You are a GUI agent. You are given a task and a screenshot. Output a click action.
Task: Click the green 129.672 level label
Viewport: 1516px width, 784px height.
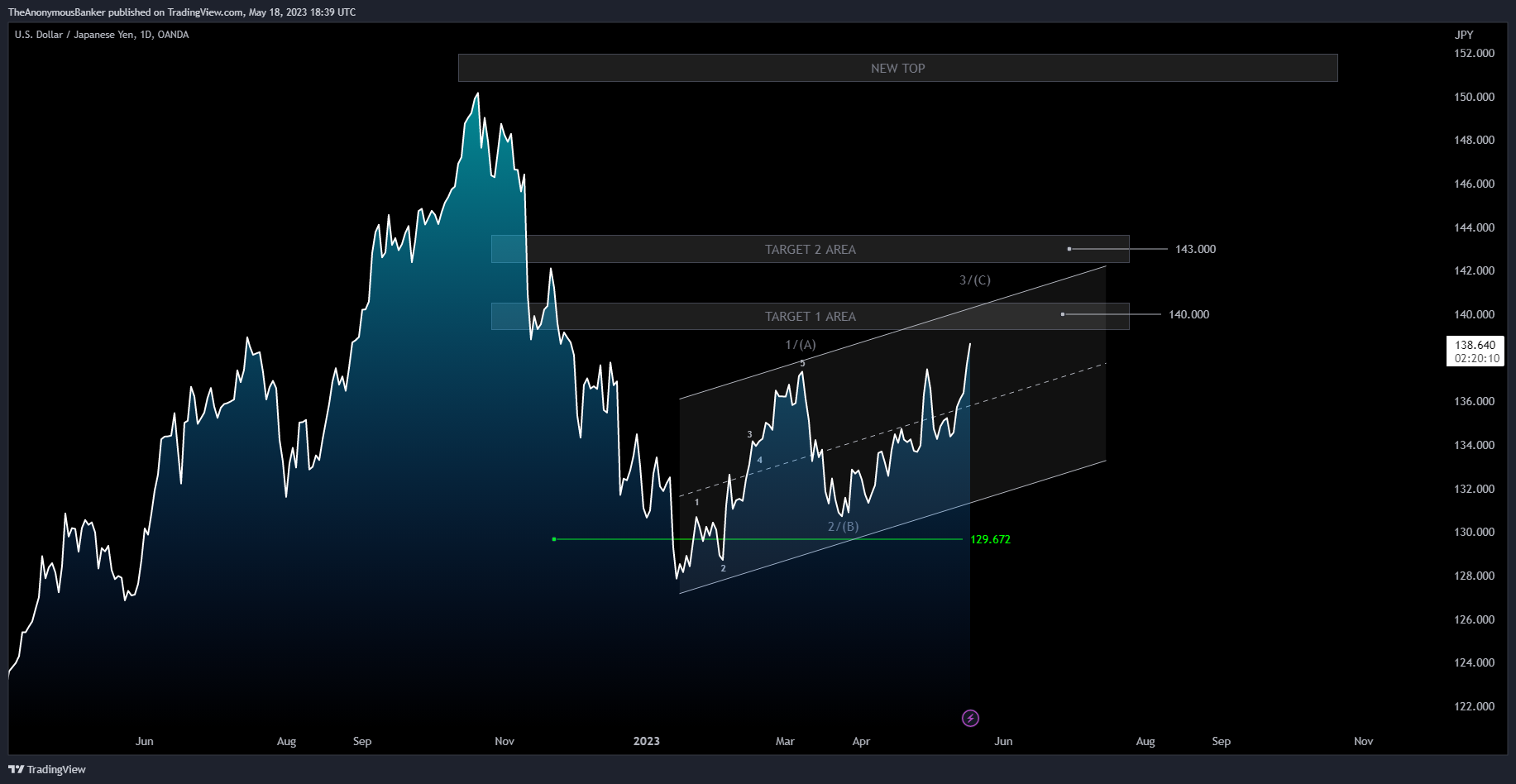[990, 539]
